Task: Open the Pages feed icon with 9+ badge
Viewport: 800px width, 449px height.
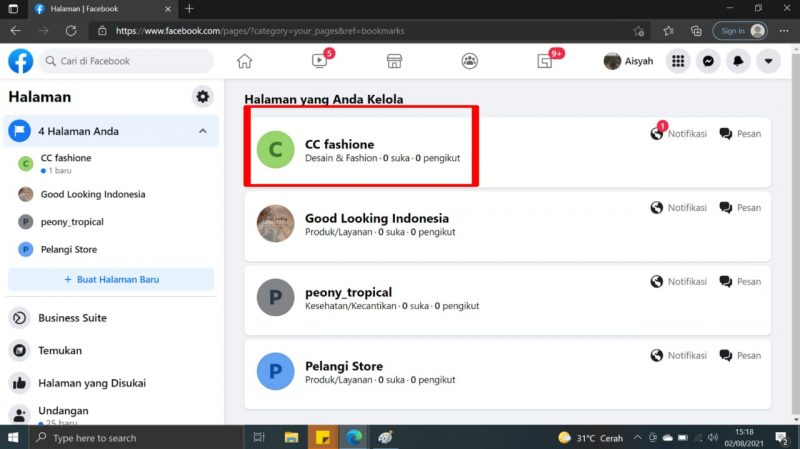Action: (x=544, y=61)
